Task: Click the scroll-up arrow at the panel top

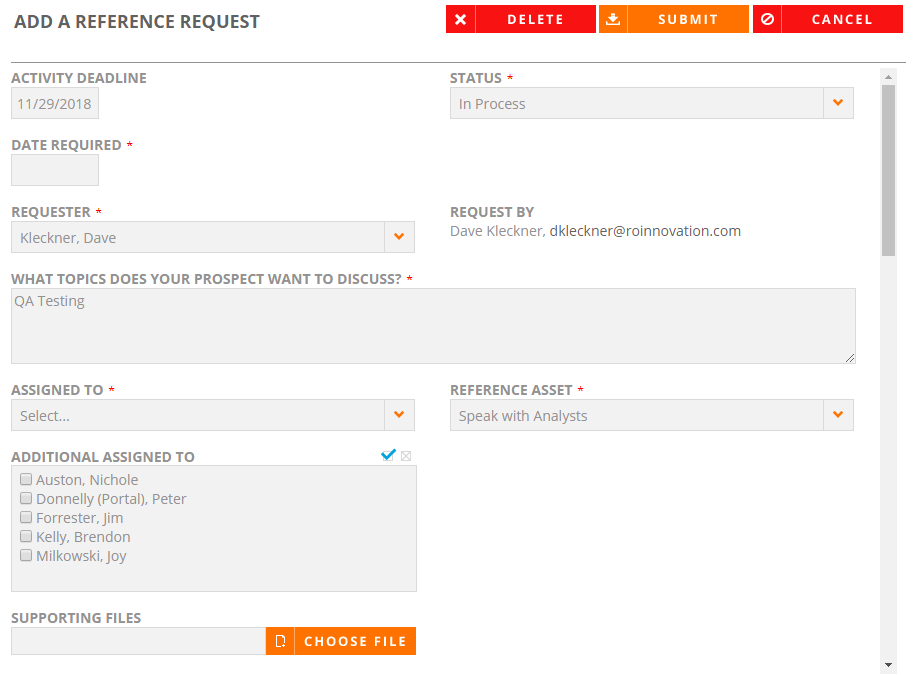Action: [888, 76]
